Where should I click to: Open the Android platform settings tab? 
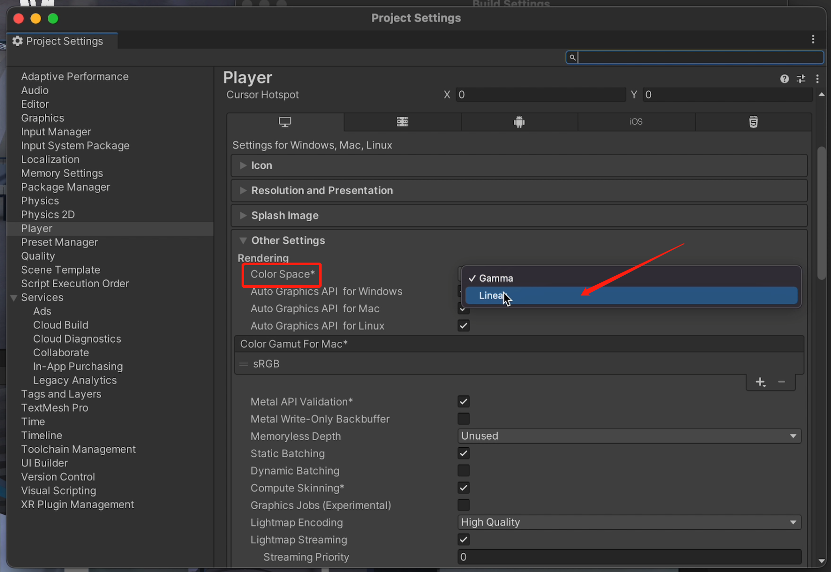pos(519,122)
